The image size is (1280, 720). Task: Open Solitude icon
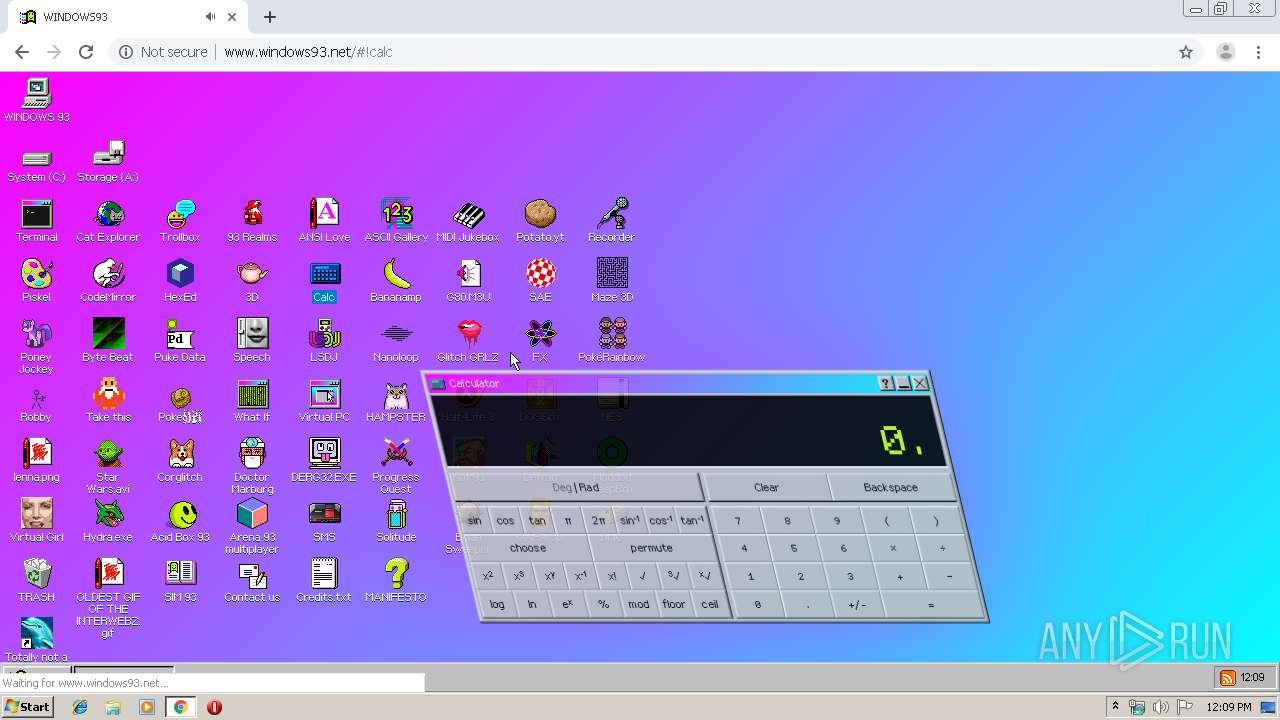point(396,521)
